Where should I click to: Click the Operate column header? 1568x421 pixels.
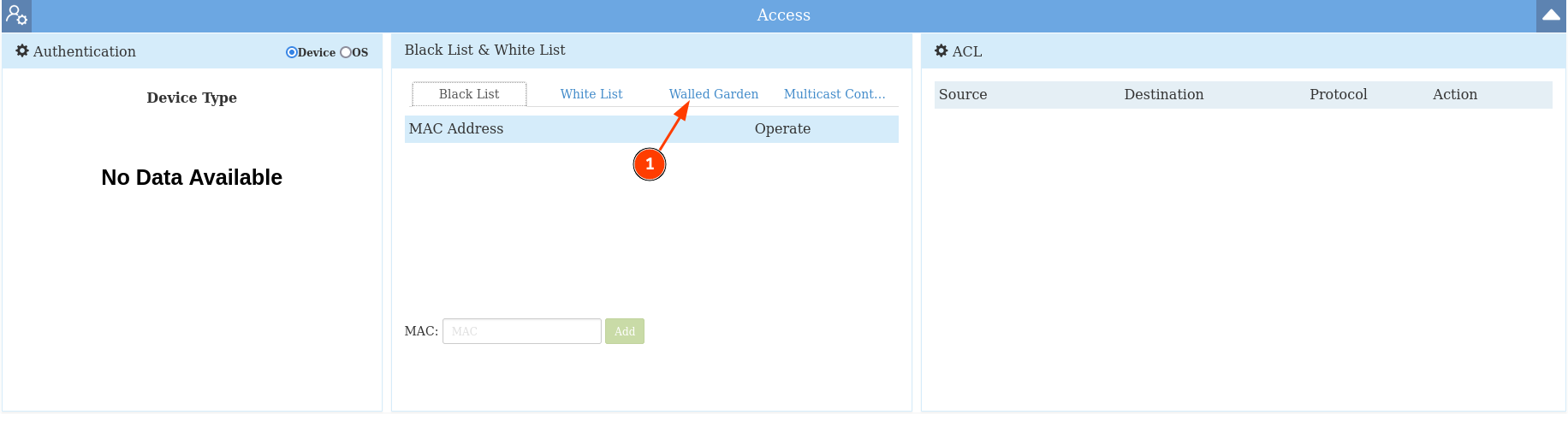coord(782,128)
